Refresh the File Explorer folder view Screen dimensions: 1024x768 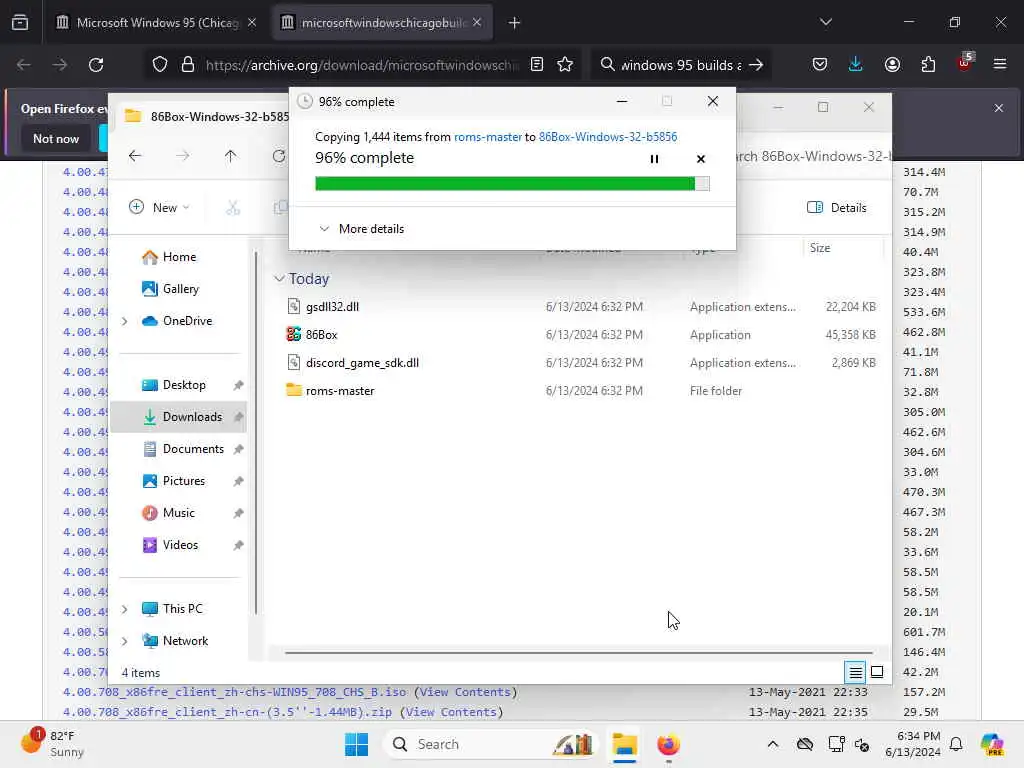coord(279,155)
